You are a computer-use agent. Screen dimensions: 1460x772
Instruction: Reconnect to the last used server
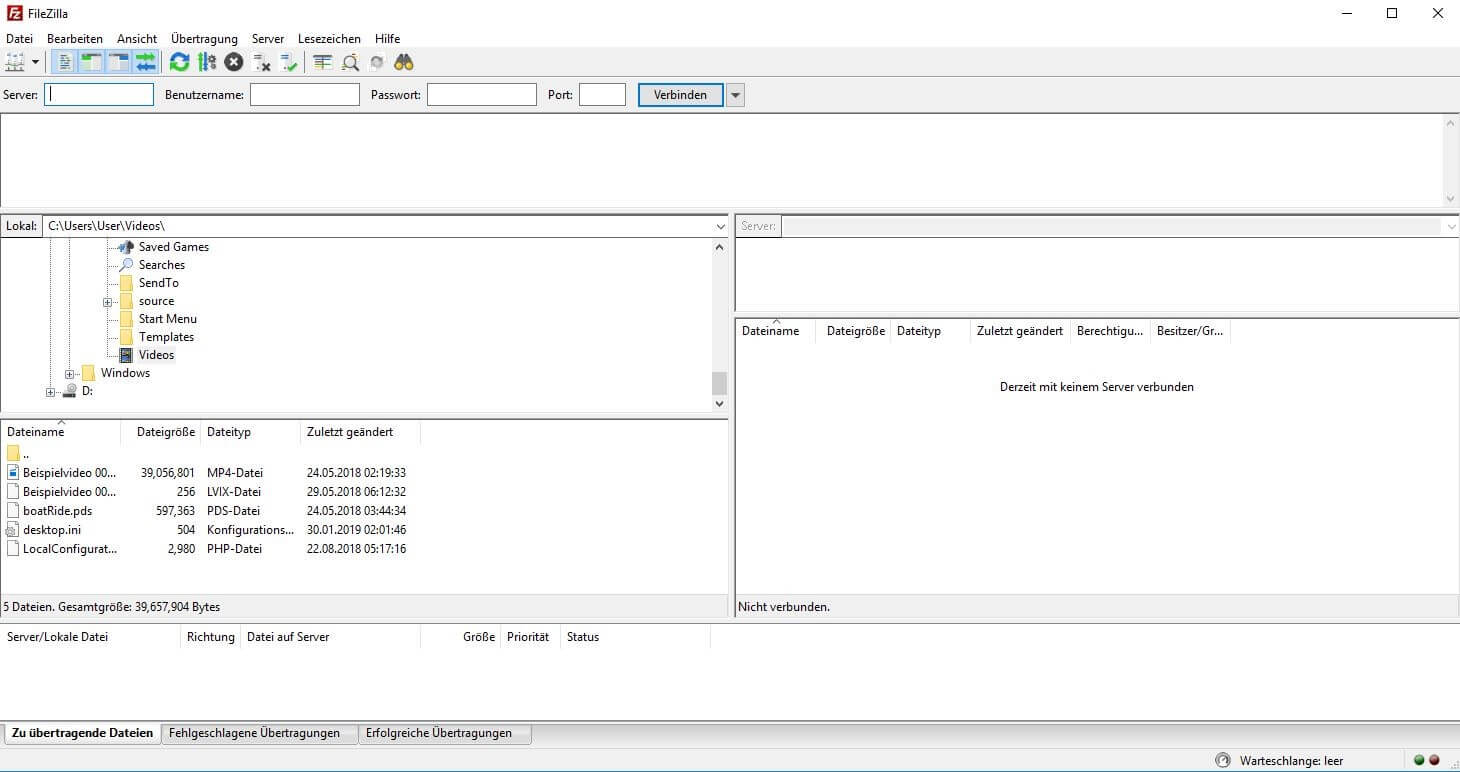[x=290, y=62]
